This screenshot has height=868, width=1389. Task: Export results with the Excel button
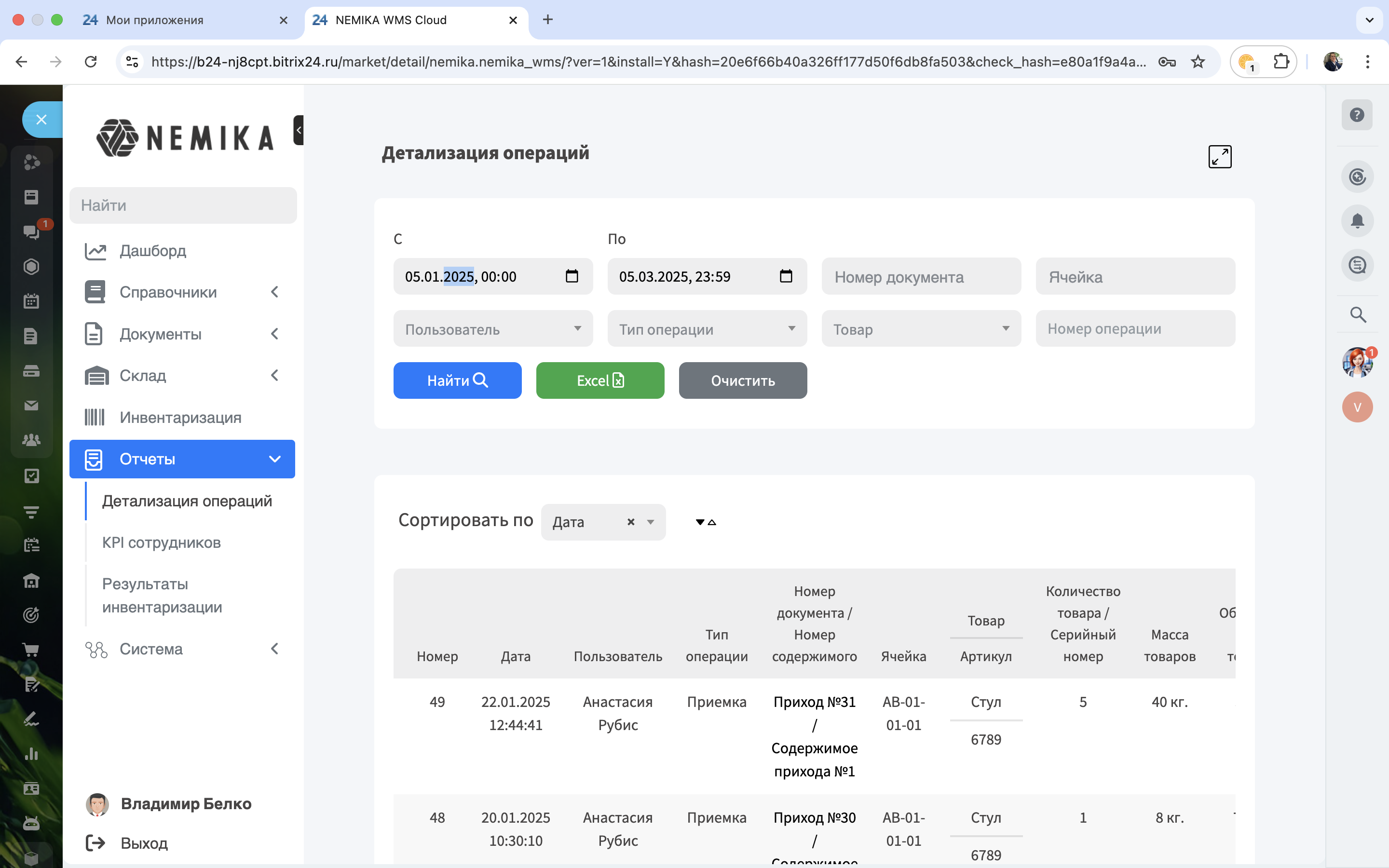600,380
